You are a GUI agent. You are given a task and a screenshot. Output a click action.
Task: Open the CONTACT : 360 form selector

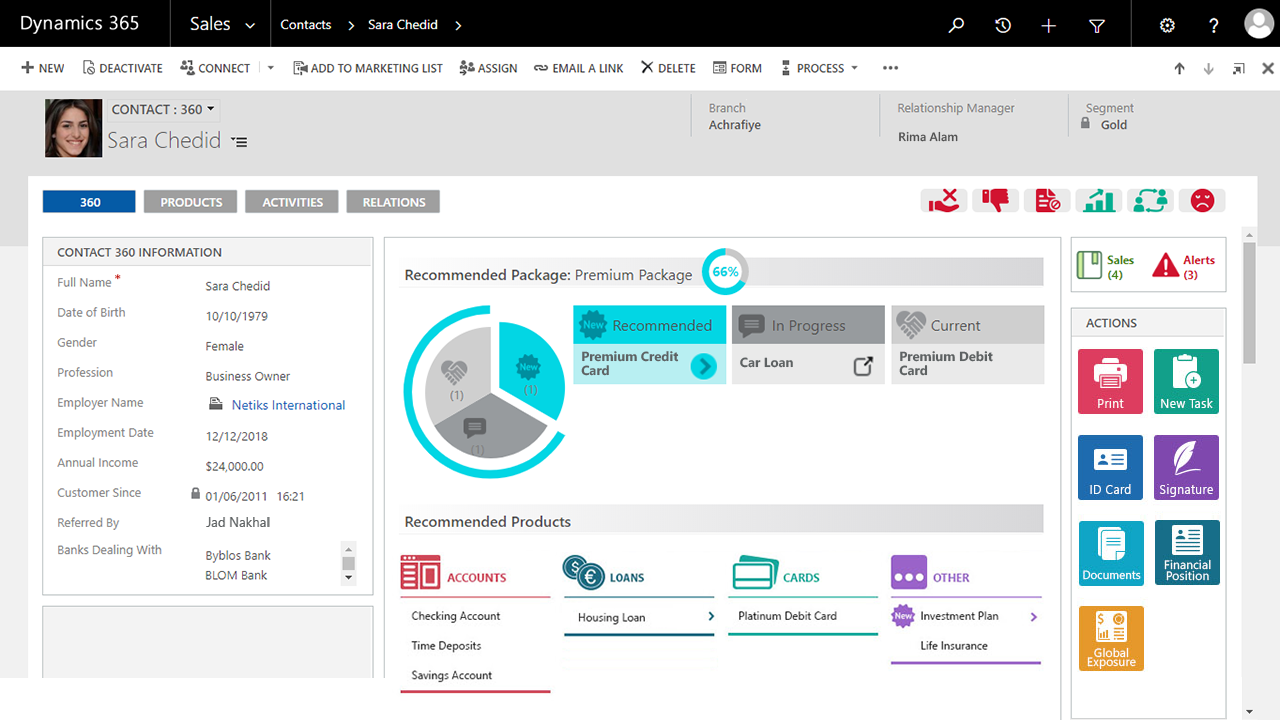click(163, 109)
